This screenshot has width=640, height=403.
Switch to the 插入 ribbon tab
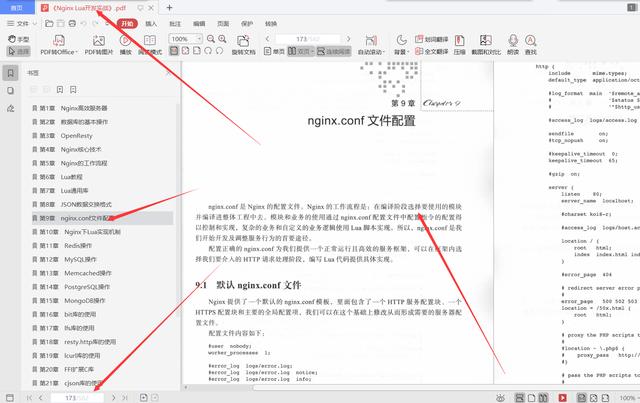(x=151, y=24)
